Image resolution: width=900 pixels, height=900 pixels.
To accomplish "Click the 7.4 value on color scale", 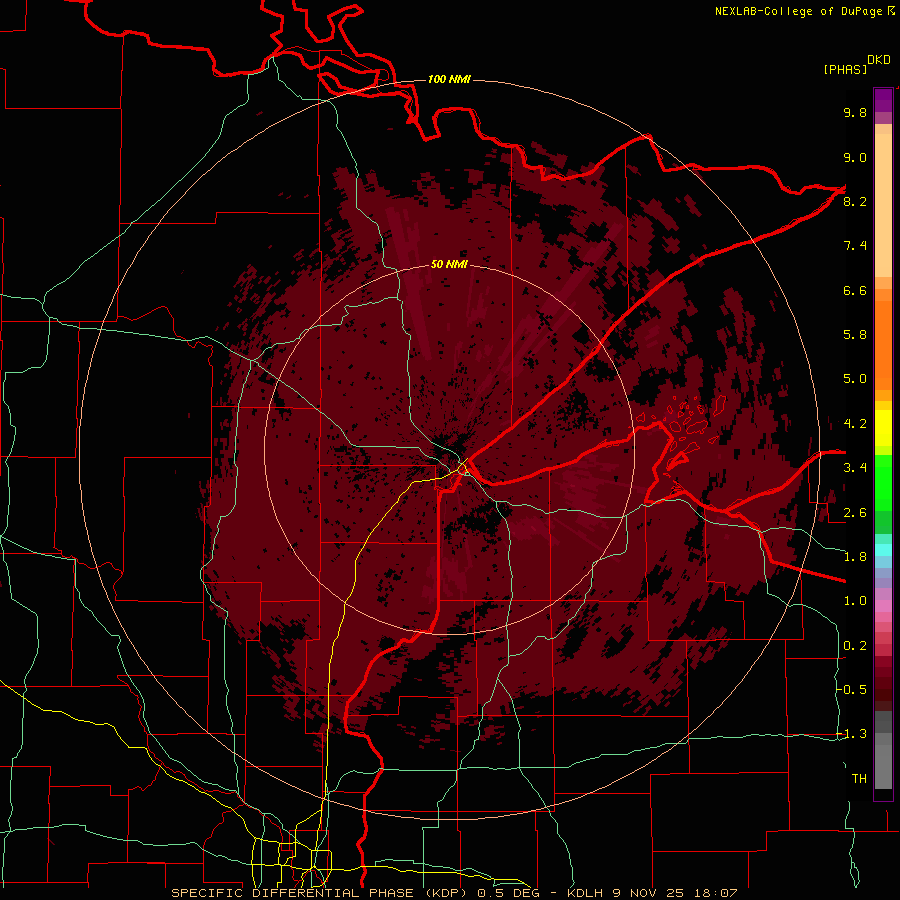I will [855, 246].
